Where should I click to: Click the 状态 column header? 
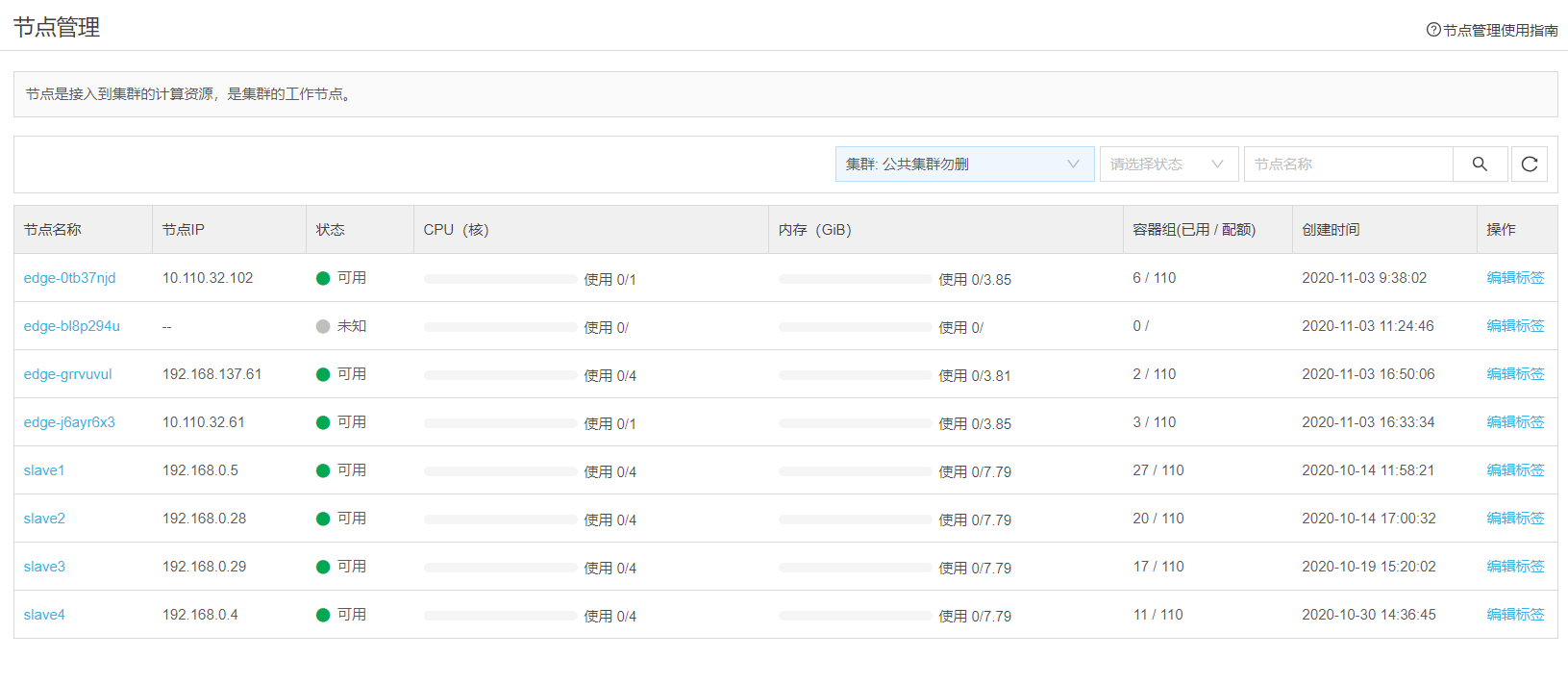330,230
